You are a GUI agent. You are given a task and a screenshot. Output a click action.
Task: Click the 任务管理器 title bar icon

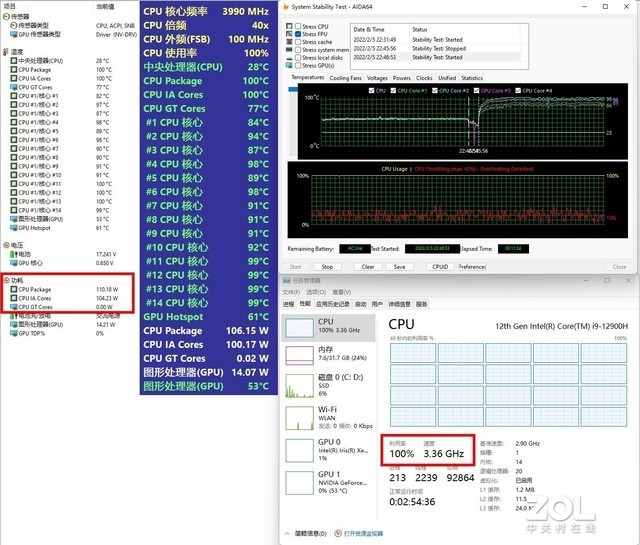point(287,280)
